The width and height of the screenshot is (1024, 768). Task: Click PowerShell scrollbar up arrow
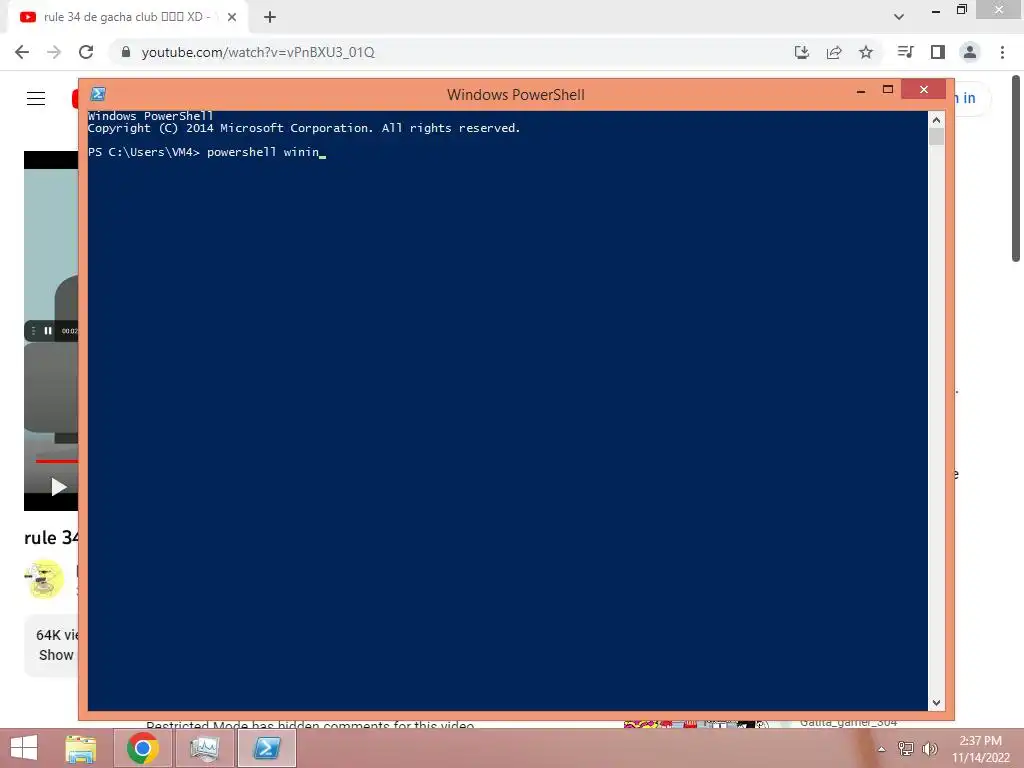(936, 120)
